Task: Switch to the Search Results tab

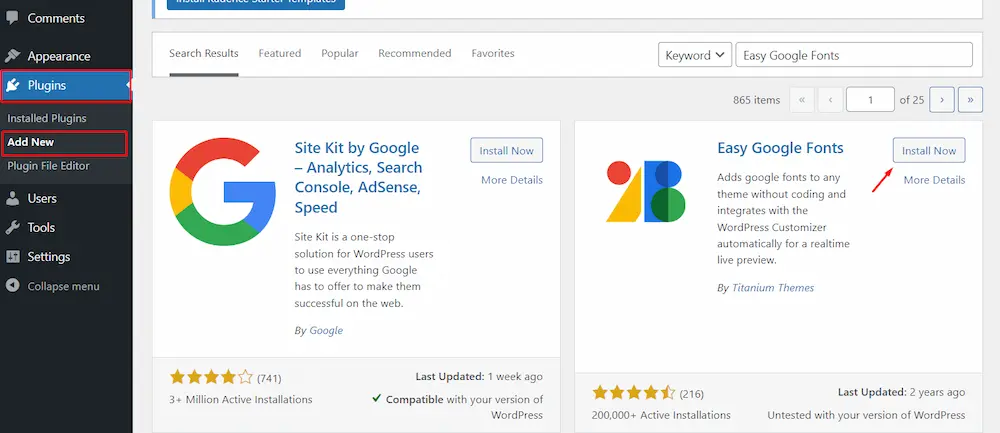Action: coord(203,54)
